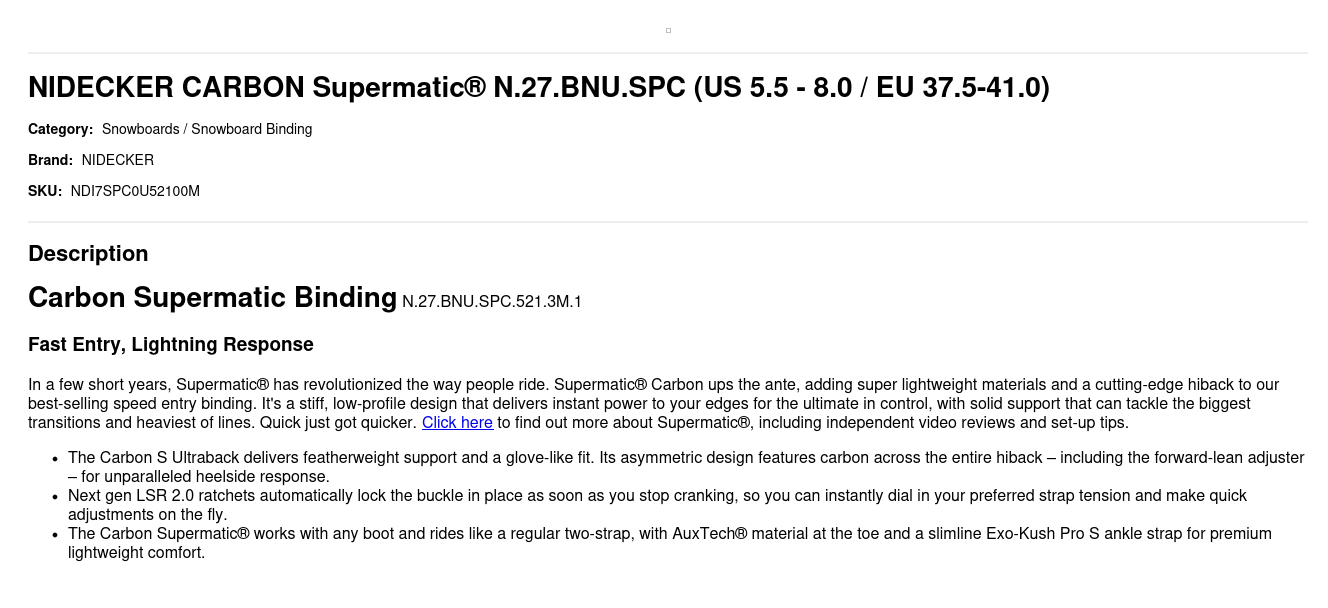This screenshot has width=1328, height=608.
Task: Click the NIDECKER CARBON Supermatic product title
Action: [x=538, y=88]
